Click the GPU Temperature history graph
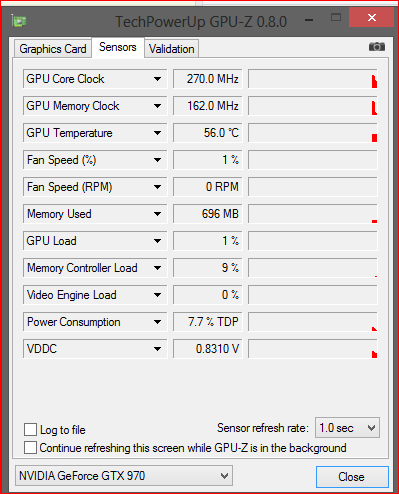The image size is (399, 494). pyautogui.click(x=313, y=133)
